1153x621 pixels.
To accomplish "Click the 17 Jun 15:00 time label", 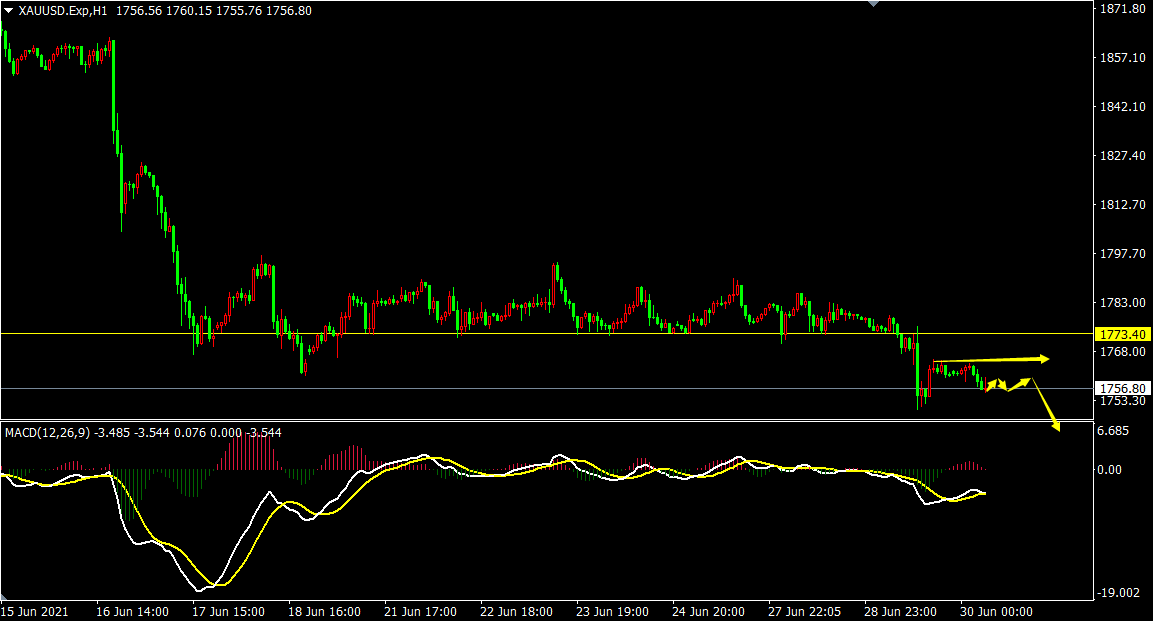I will tap(228, 611).
